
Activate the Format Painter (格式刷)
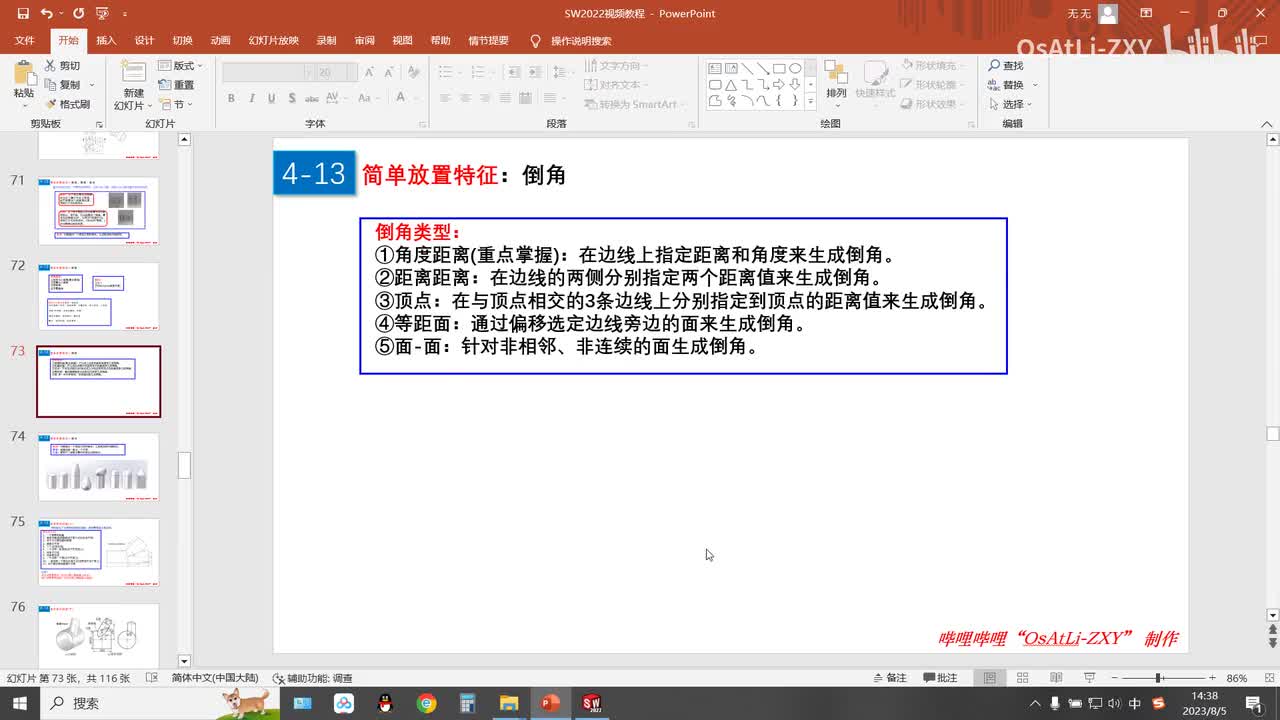(67, 104)
